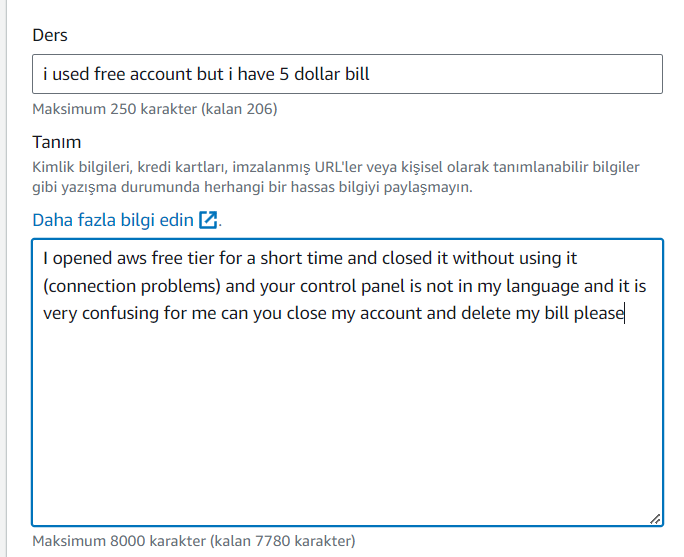Click the Maksimum 8000 karakter counter text

click(x=193, y=541)
